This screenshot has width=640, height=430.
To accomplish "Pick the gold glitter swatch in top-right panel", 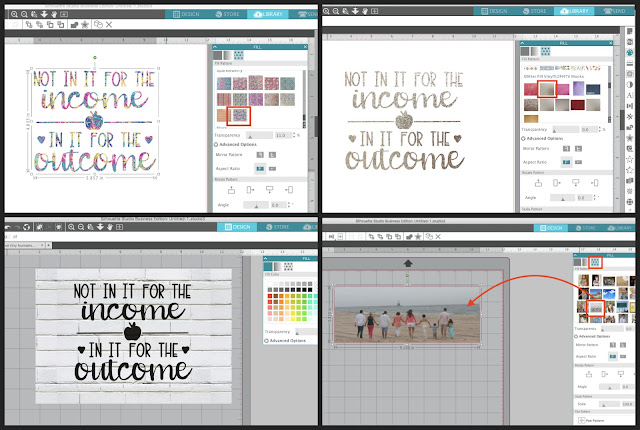I will [531, 119].
